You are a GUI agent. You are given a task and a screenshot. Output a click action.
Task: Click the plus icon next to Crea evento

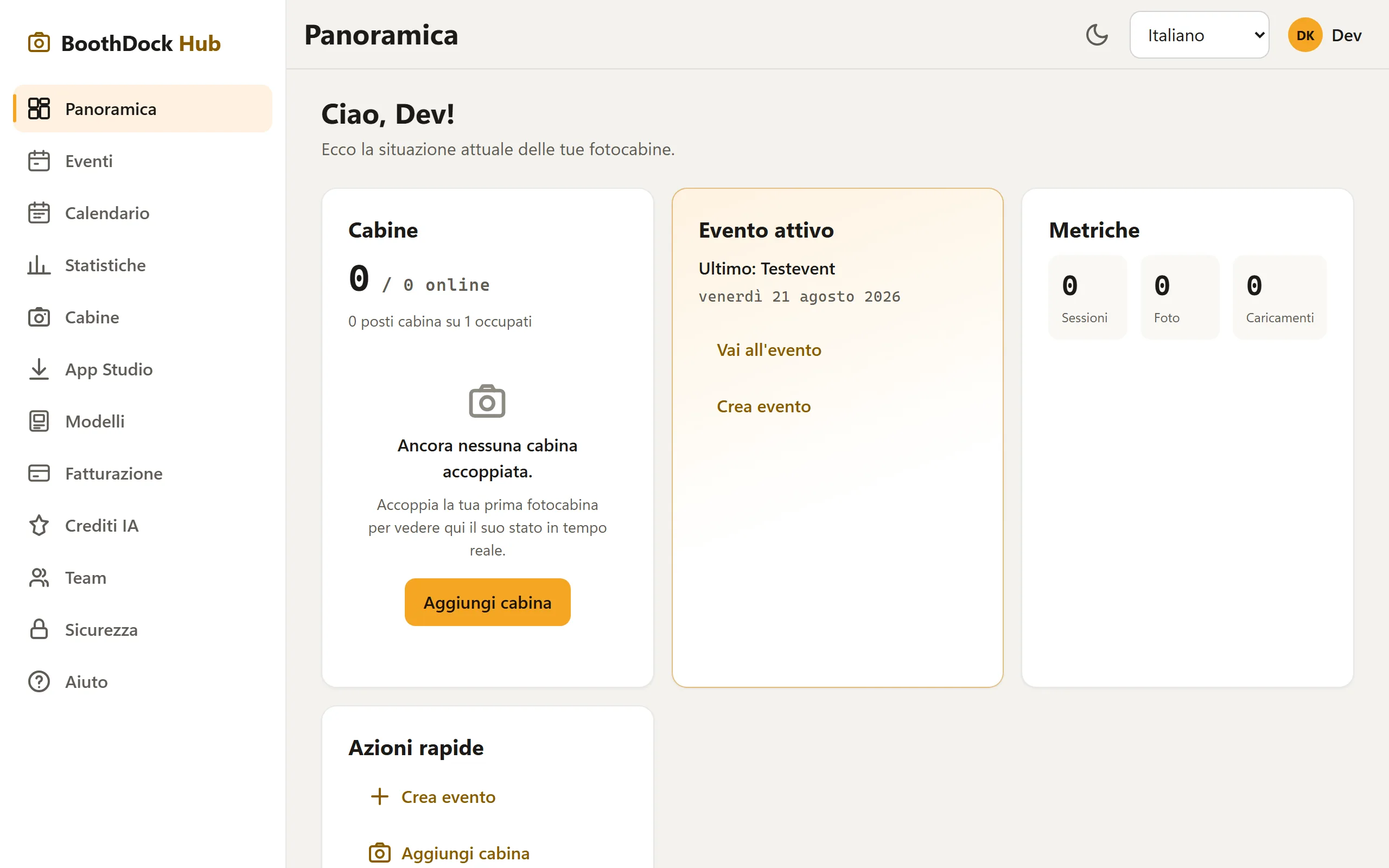pyautogui.click(x=379, y=797)
